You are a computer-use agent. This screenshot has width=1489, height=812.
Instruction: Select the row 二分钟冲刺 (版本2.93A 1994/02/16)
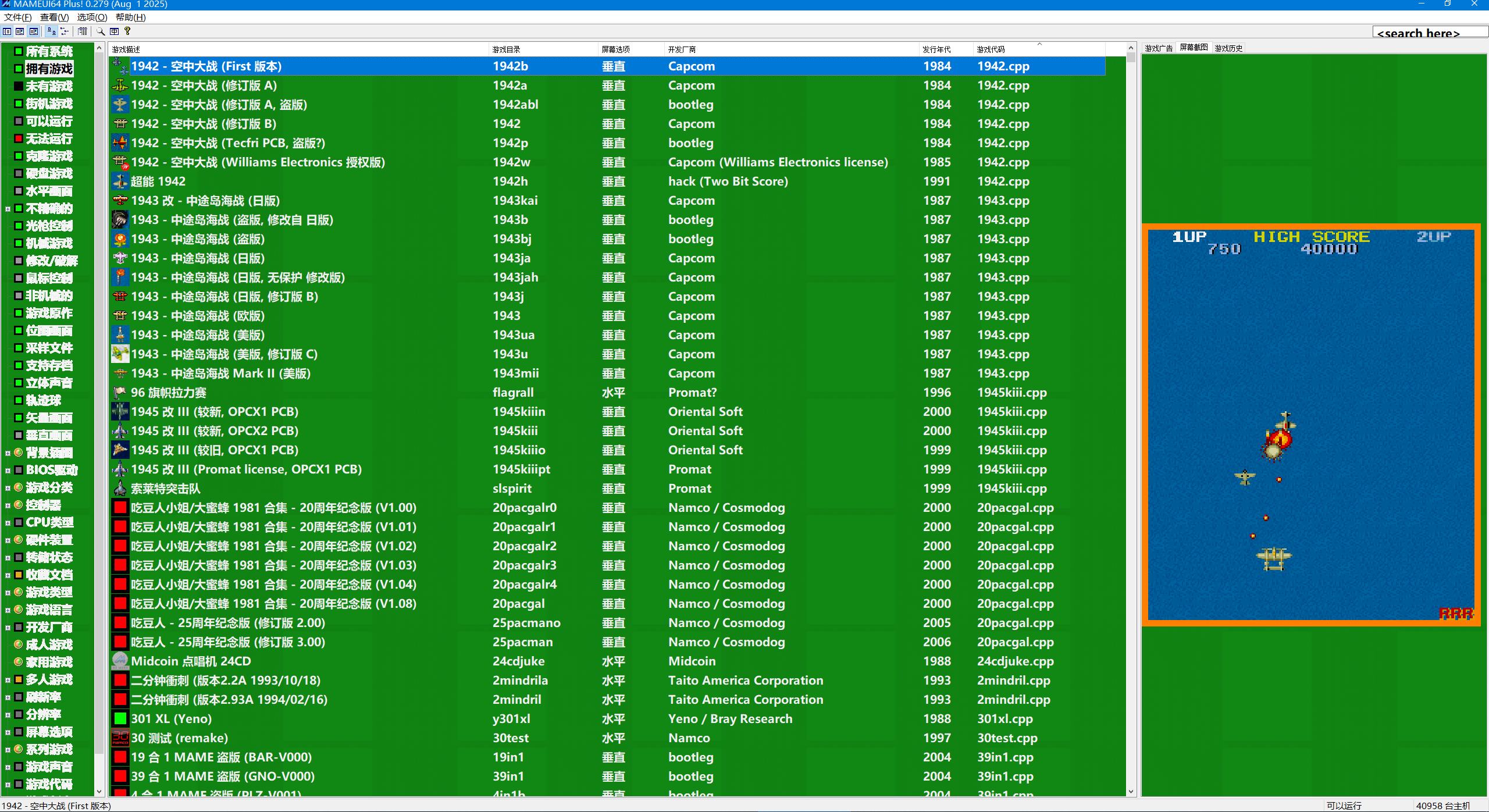coord(608,700)
